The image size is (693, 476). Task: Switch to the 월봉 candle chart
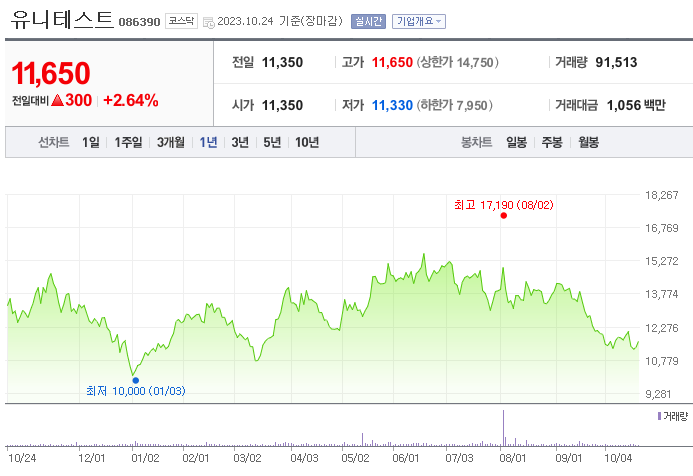tap(588, 142)
